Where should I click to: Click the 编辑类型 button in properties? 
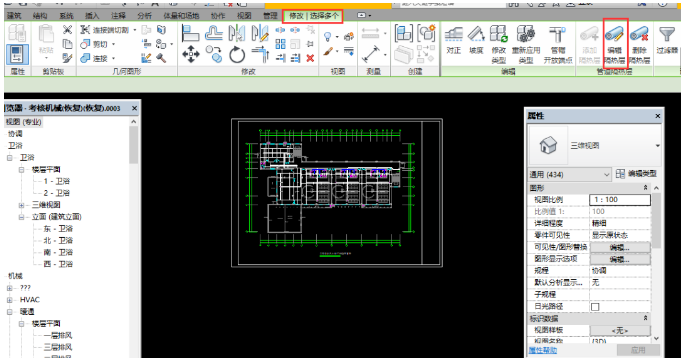coord(636,174)
